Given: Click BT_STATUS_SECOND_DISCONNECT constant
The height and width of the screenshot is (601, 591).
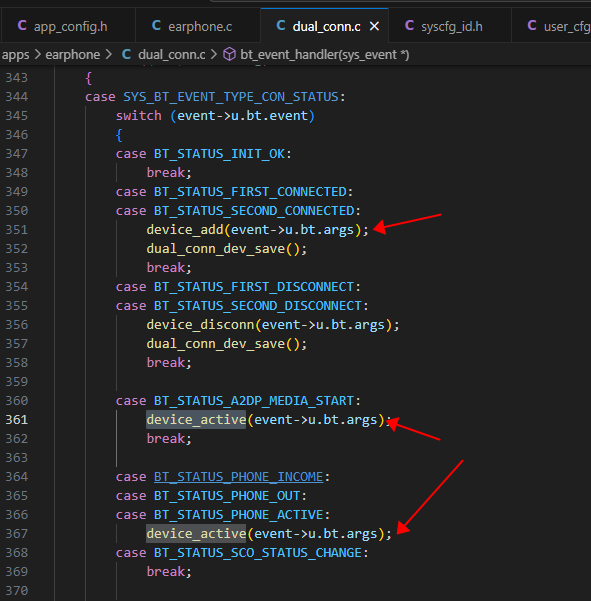Looking at the screenshot, I should [x=258, y=305].
